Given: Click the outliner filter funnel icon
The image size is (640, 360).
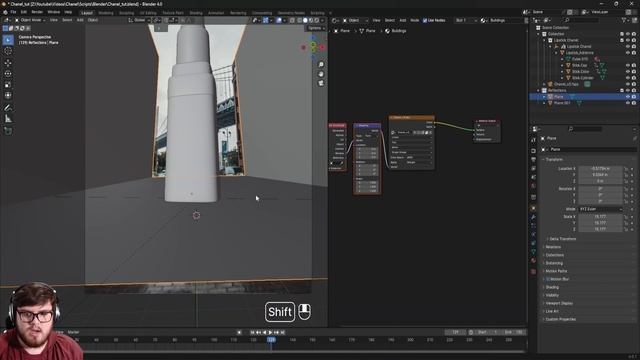Looking at the screenshot, I should click(624, 20).
